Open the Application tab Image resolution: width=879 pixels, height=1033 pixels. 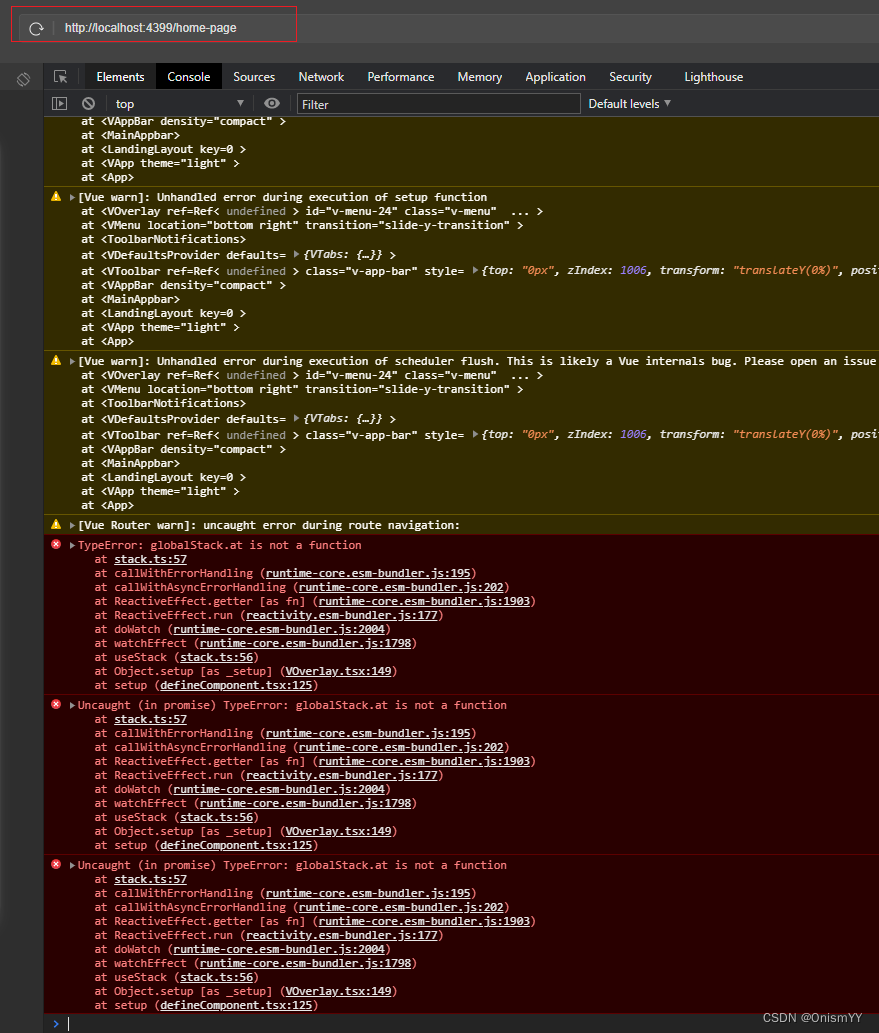pos(555,77)
